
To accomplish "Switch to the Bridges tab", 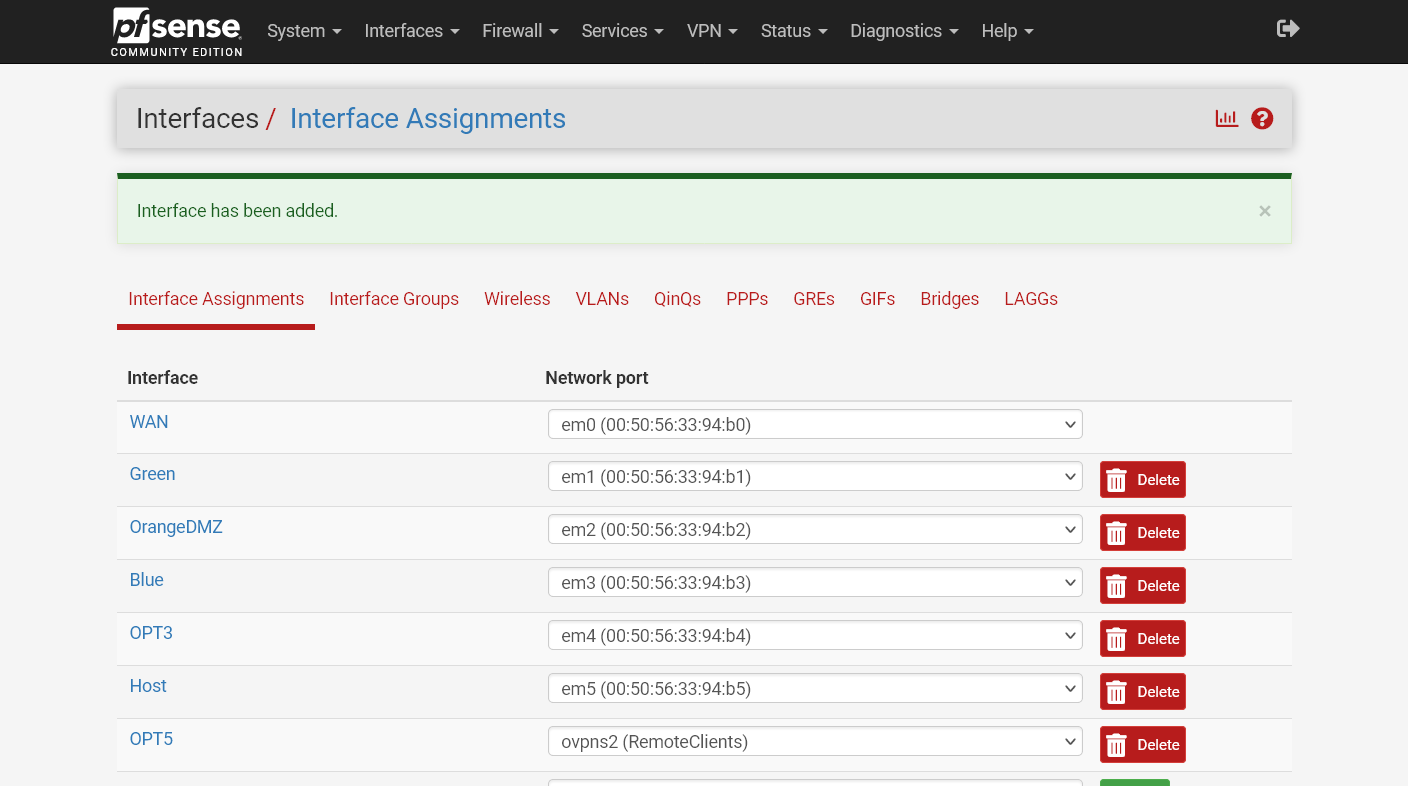I will coord(949,299).
